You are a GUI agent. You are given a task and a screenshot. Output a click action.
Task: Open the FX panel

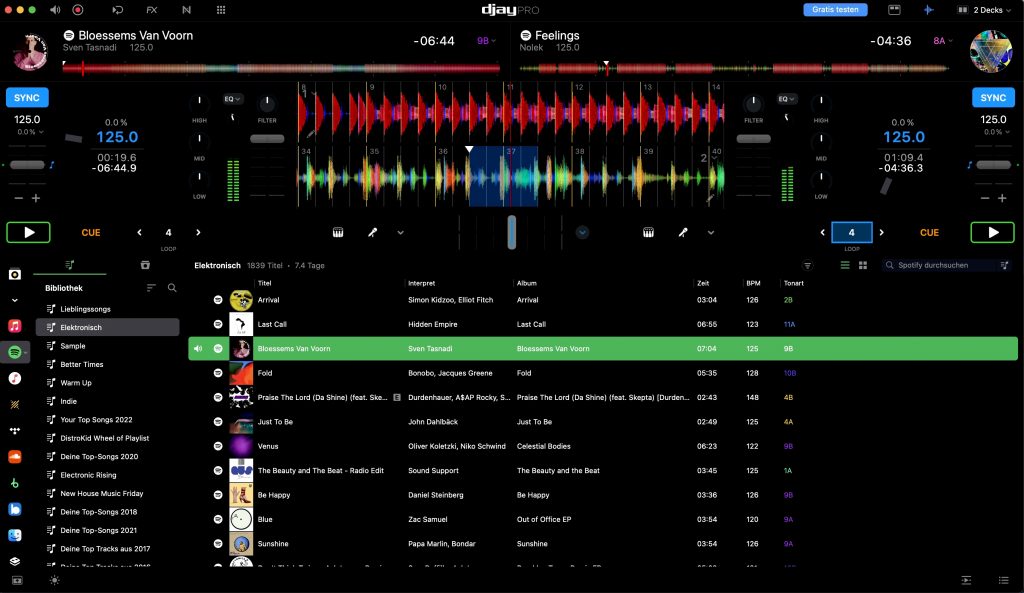click(x=151, y=9)
